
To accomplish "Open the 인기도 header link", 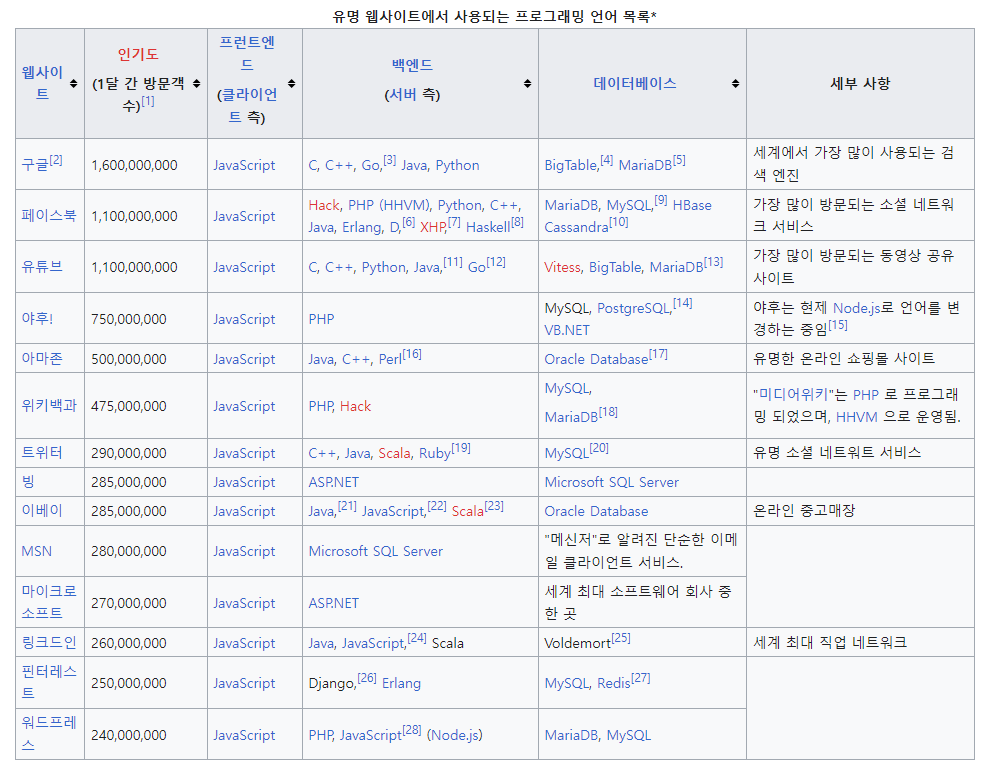I will point(137,54).
